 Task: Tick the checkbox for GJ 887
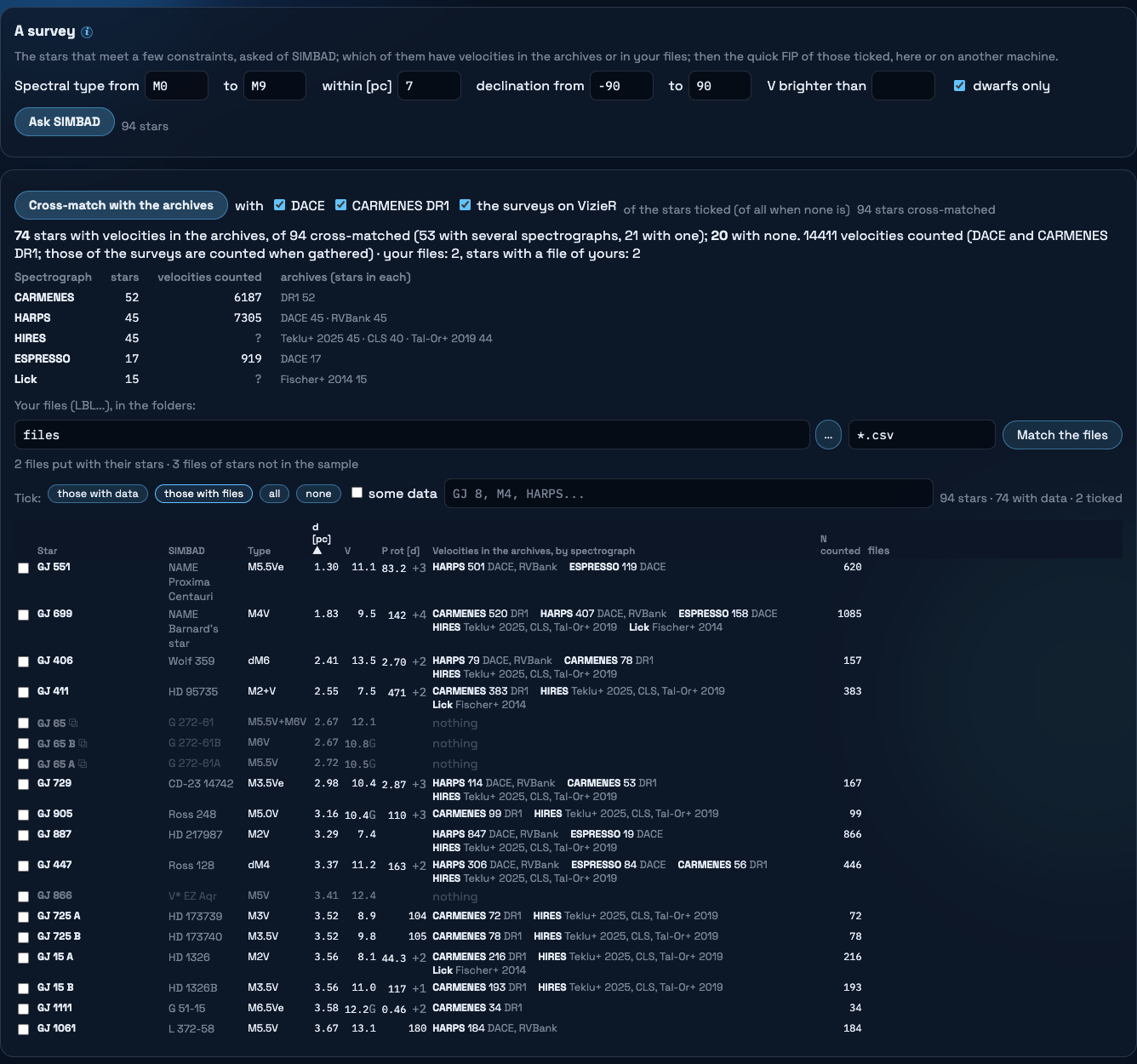[24, 835]
